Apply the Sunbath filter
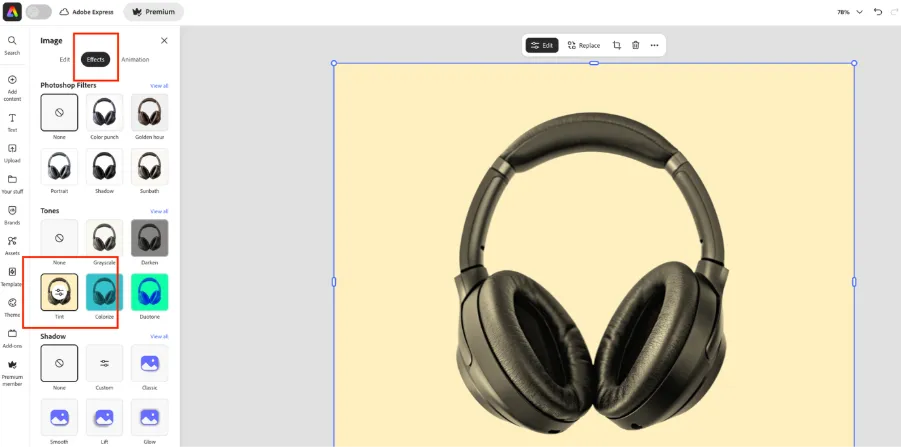Viewport: 901px width, 447px height. (149, 167)
